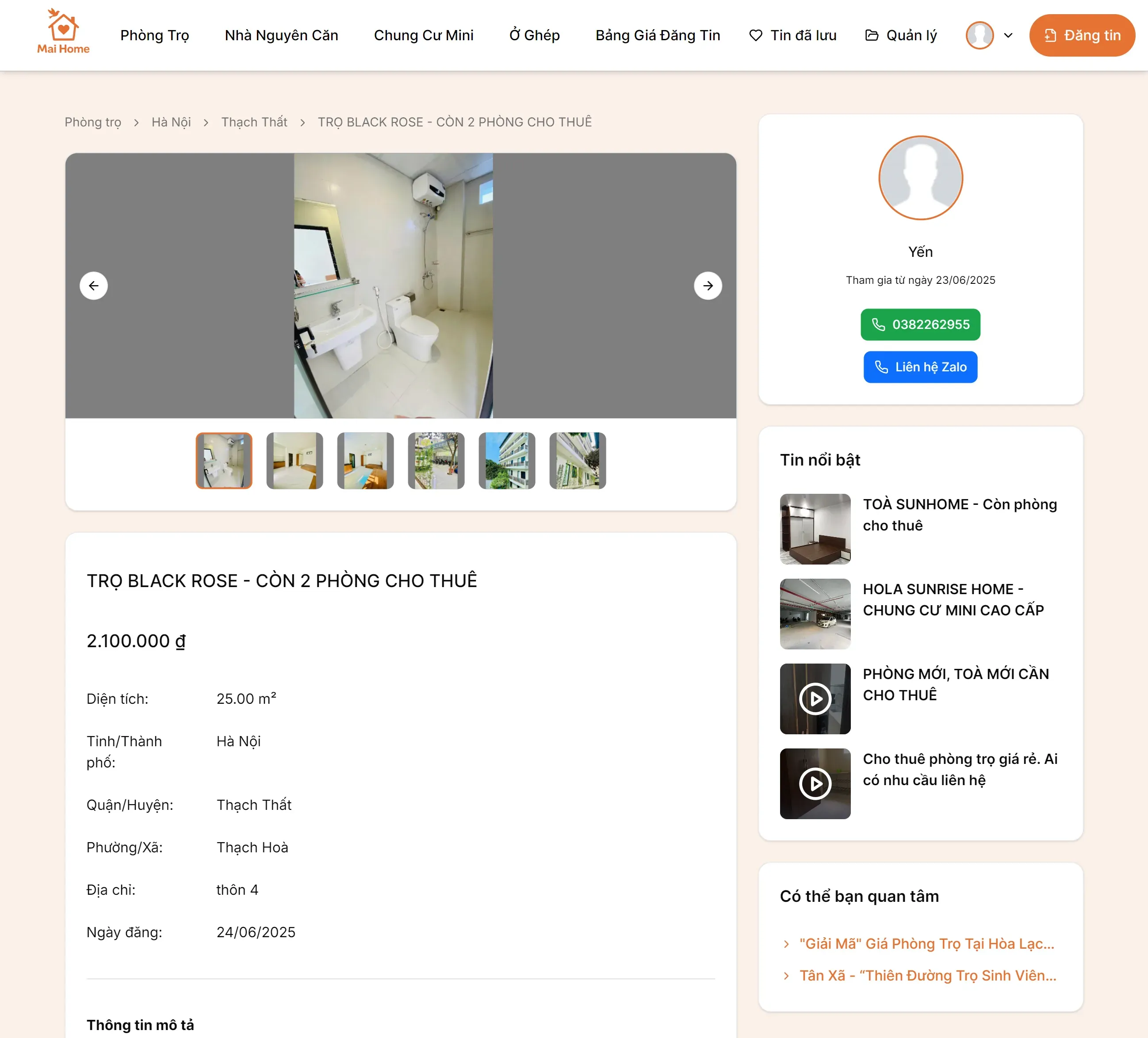Click the Đăng tin button

coord(1082,35)
